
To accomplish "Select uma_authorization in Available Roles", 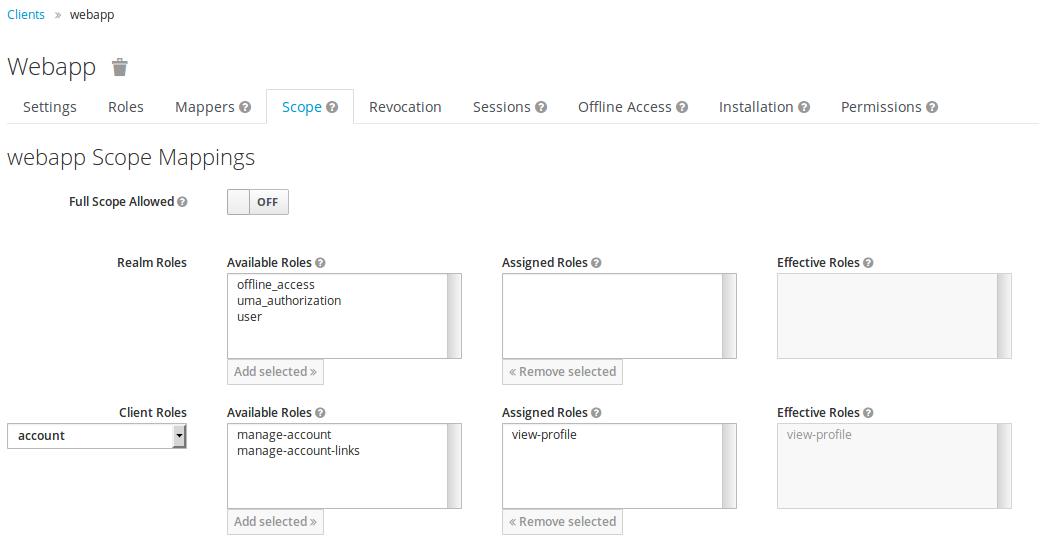I will tap(289, 301).
